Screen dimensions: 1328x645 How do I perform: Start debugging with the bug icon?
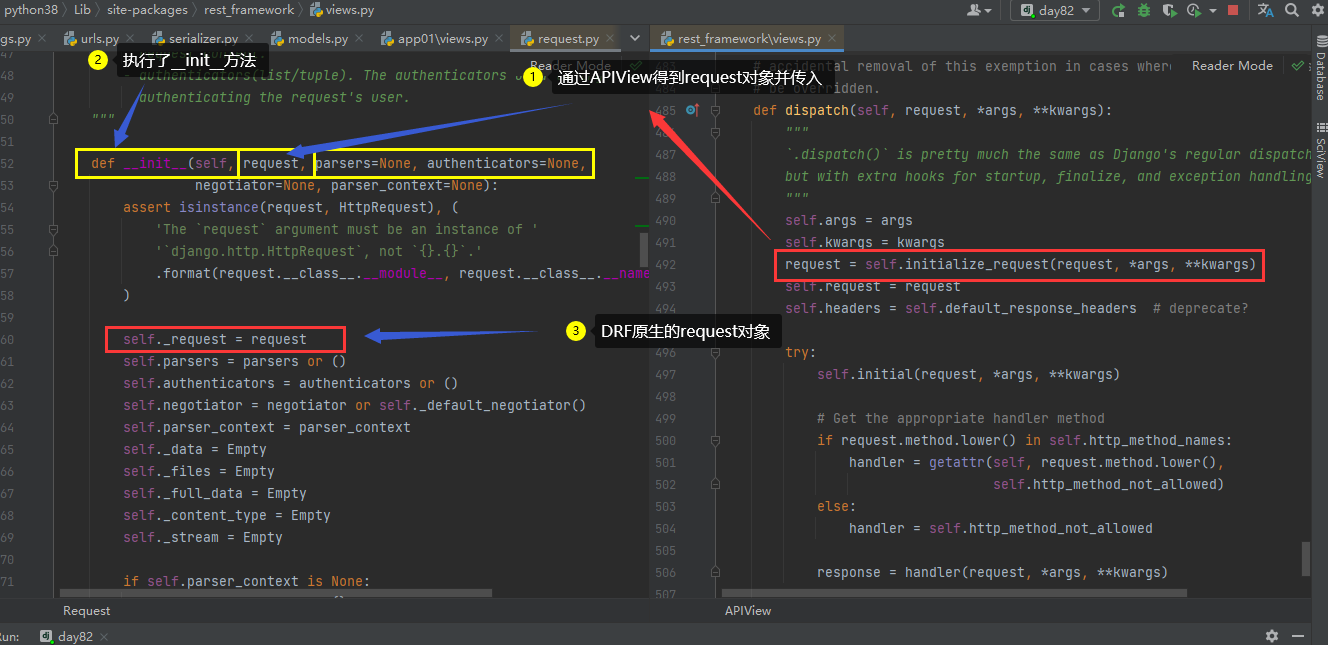[1144, 10]
